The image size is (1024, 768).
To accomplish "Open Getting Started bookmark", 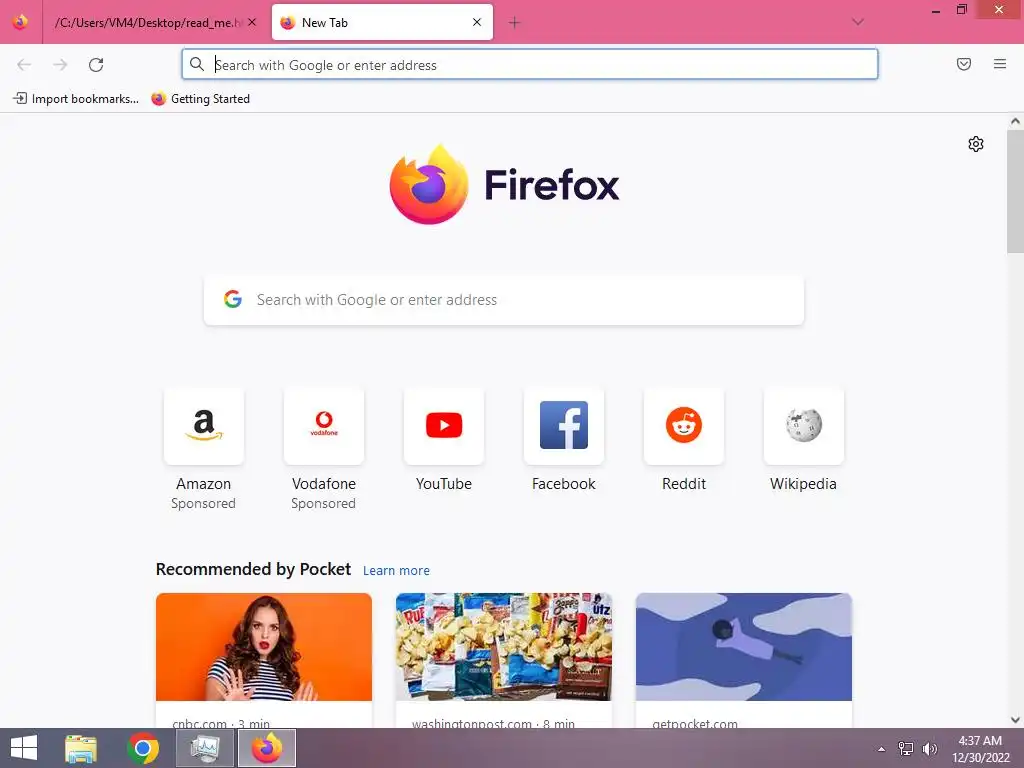I will (x=200, y=99).
